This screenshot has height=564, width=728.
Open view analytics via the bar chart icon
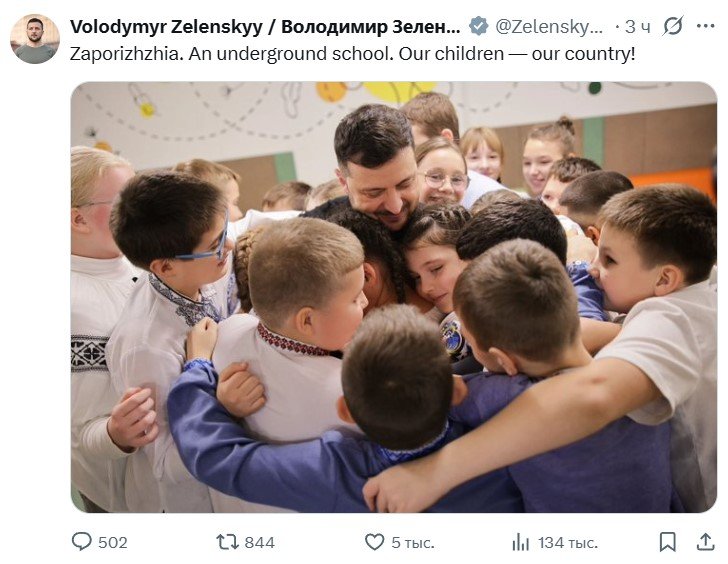point(520,542)
